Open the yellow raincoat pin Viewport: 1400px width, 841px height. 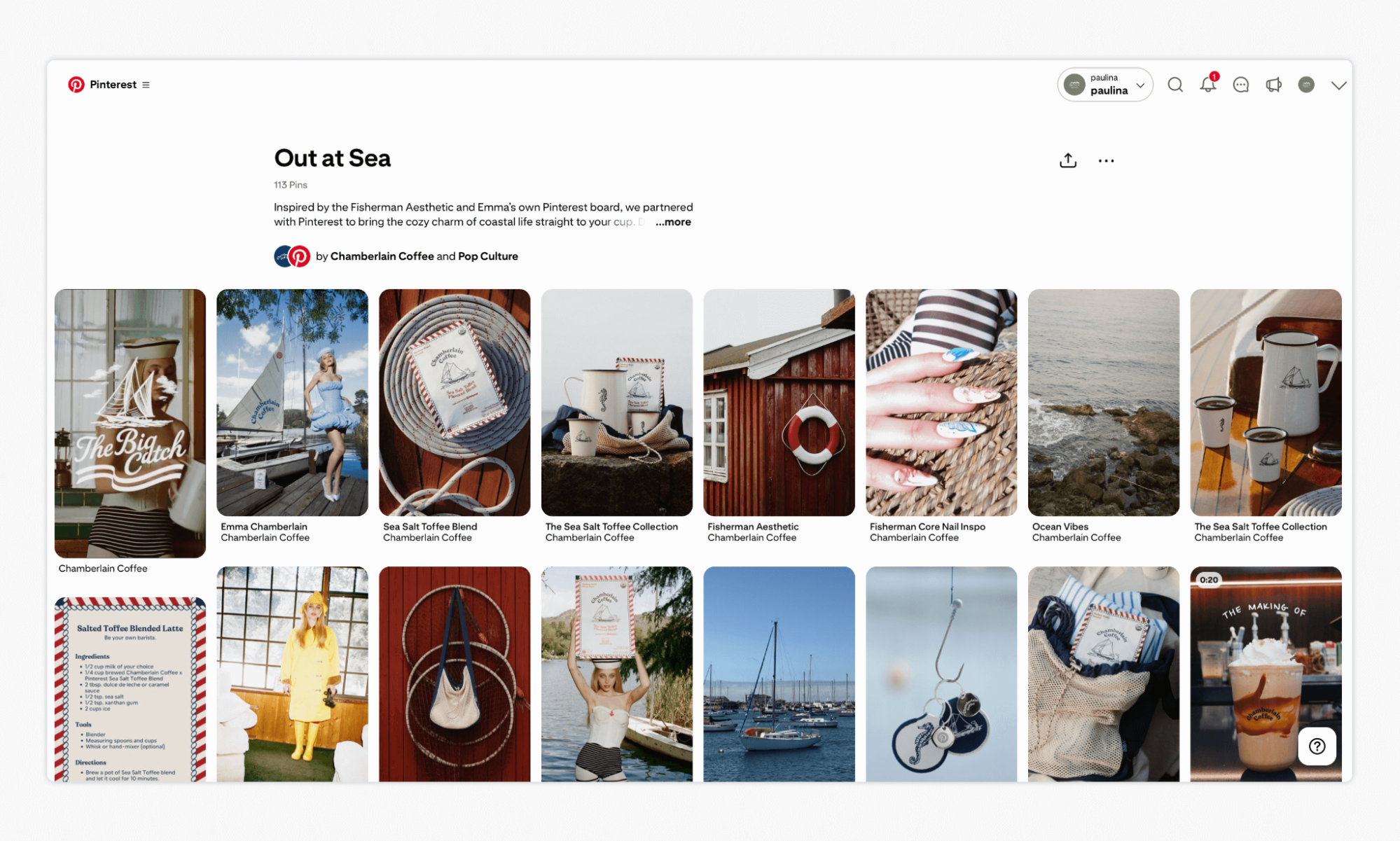[292, 674]
